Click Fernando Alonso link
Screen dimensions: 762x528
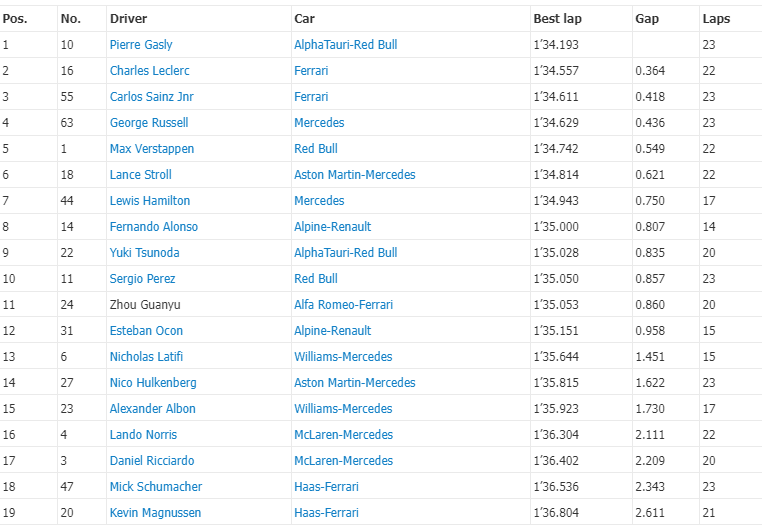(154, 227)
